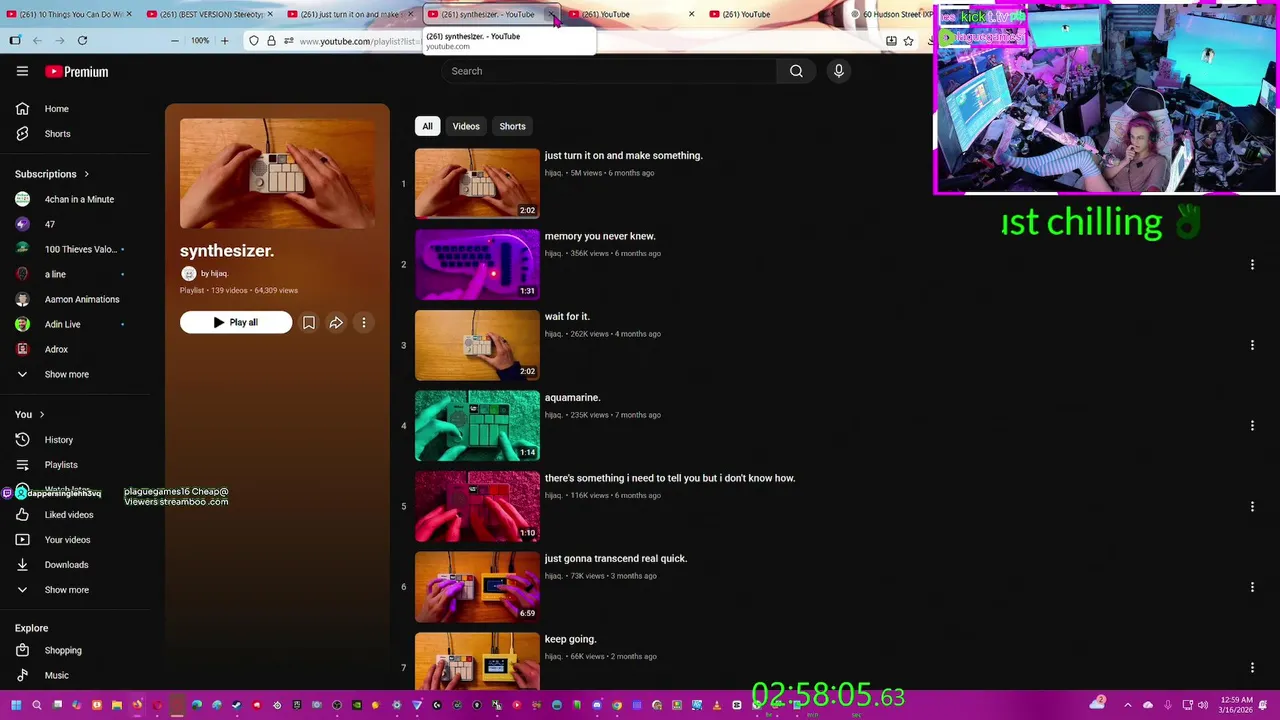Open the browser sidebar panel icon
Viewport: 1280px width, 720px height.
(15, 41)
